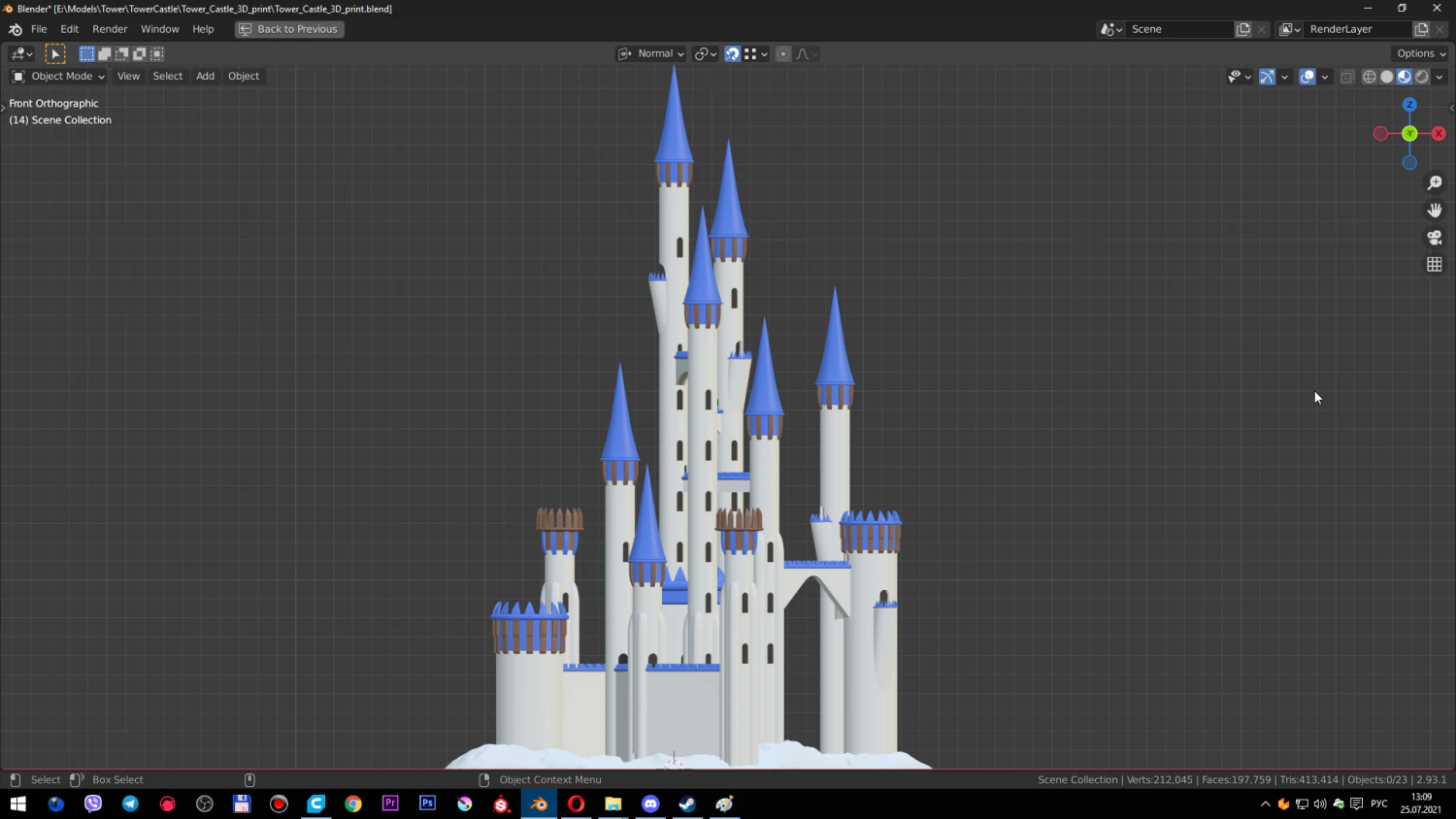Image resolution: width=1456 pixels, height=819 pixels.
Task: Open the editor type dropdown
Action: point(21,54)
